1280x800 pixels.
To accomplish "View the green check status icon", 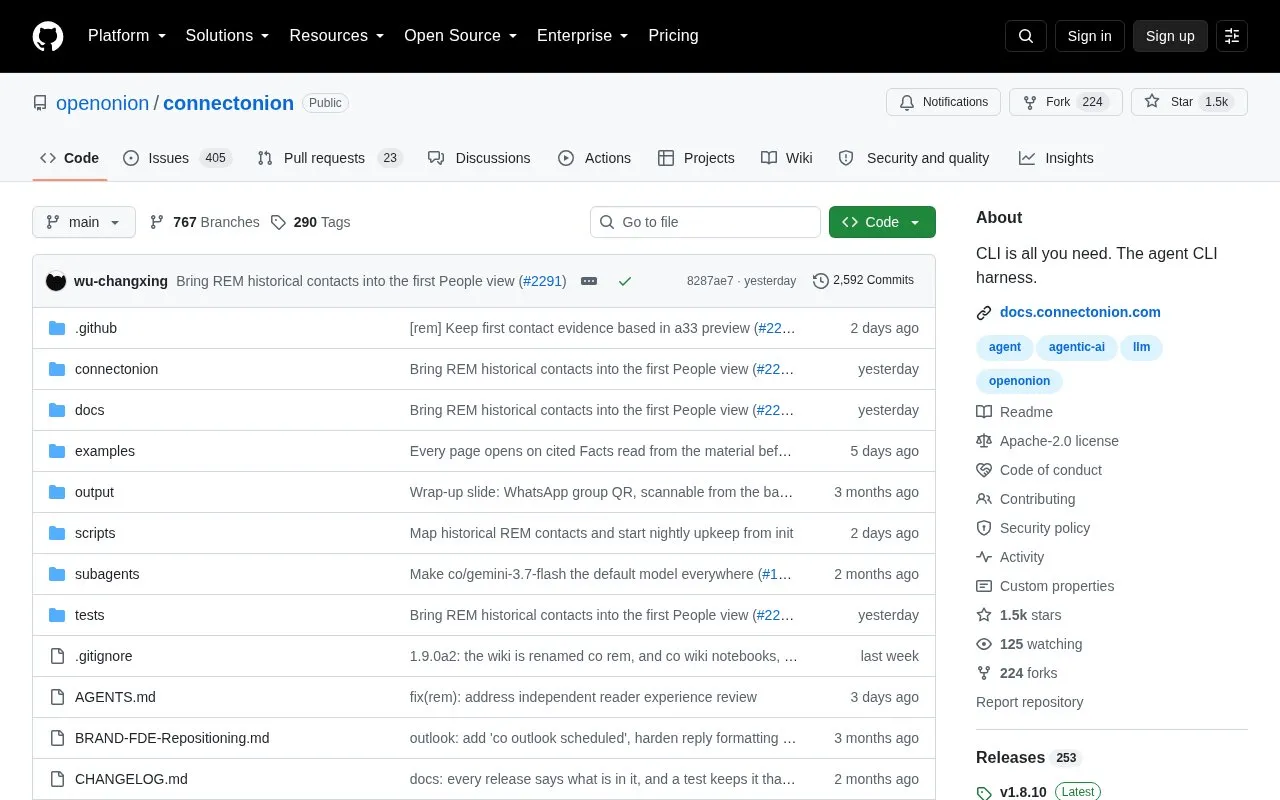I will (625, 281).
